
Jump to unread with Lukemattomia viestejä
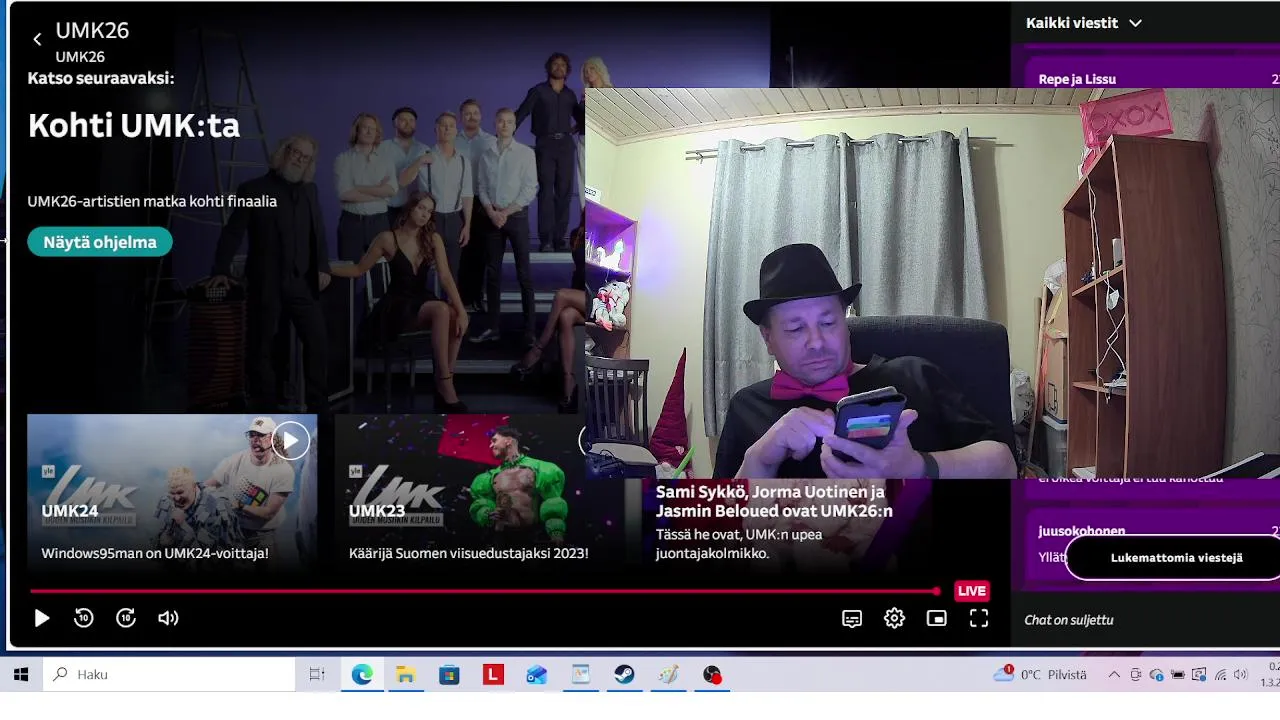pyautogui.click(x=1176, y=558)
